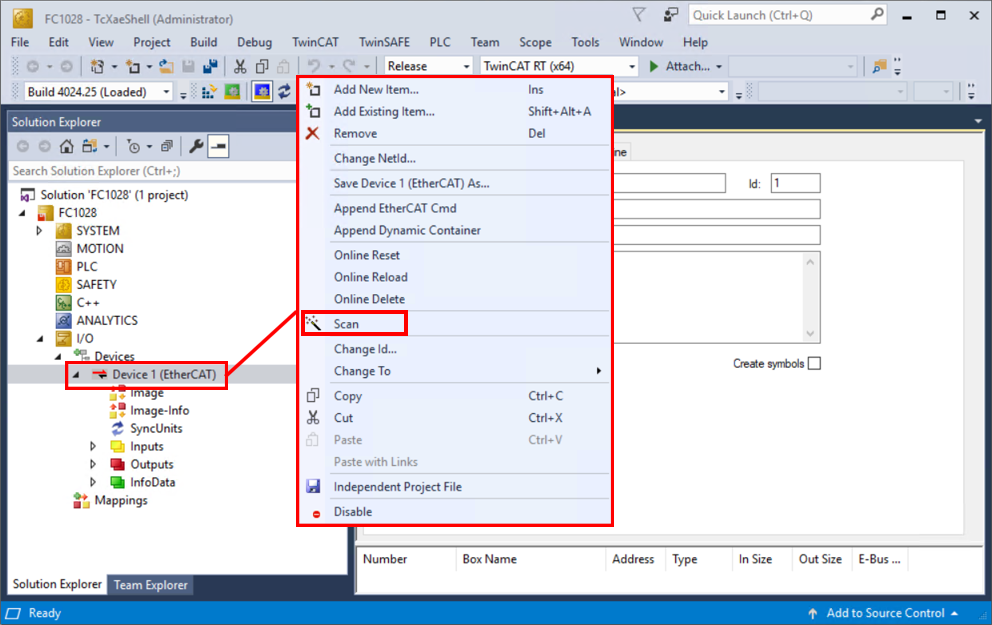The image size is (992, 625).
Task: Toggle the Create symbols checkbox
Action: [814, 364]
